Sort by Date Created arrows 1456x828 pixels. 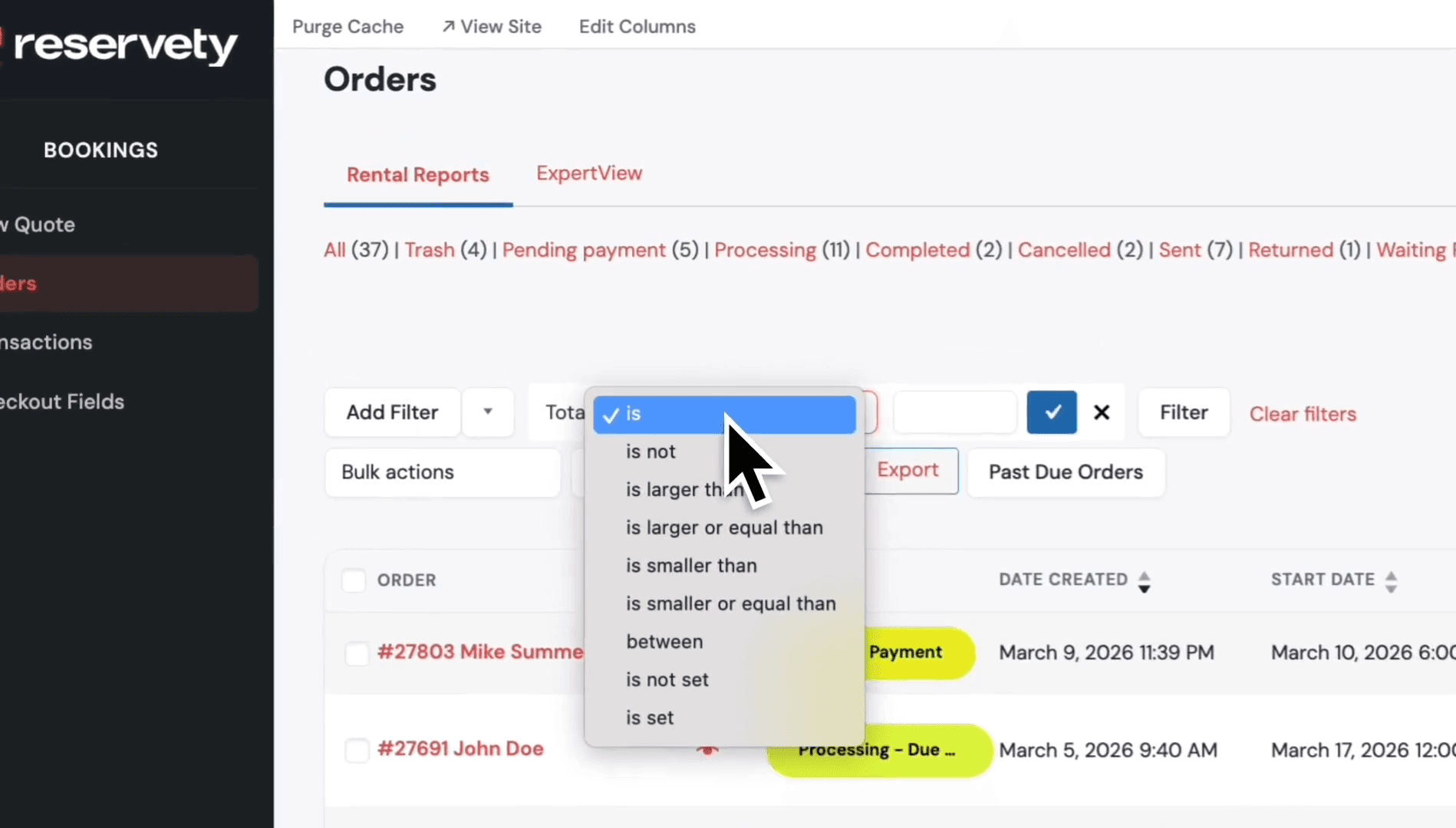(1144, 582)
